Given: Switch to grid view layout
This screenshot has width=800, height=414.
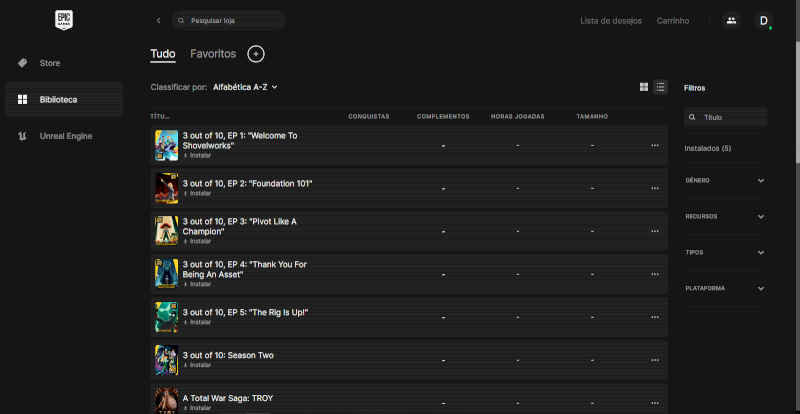Looking at the screenshot, I should [x=644, y=87].
